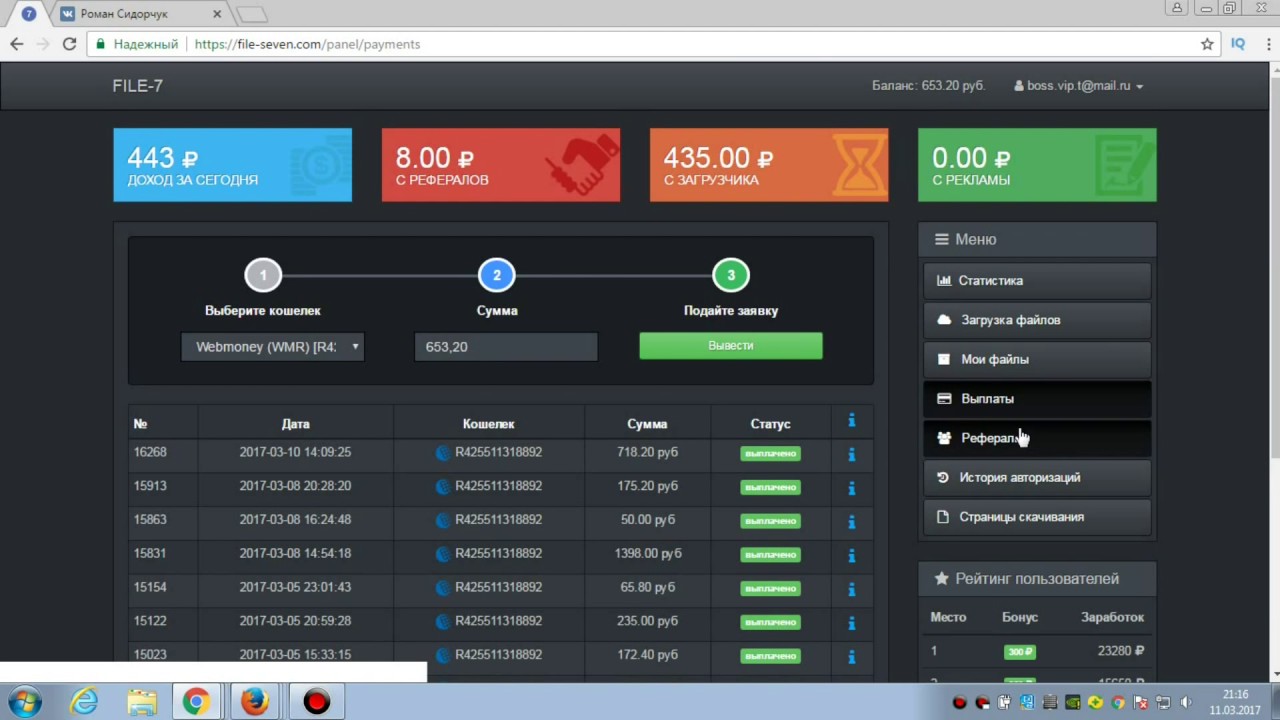
Task: Click the Дата column header
Action: pyautogui.click(x=295, y=424)
